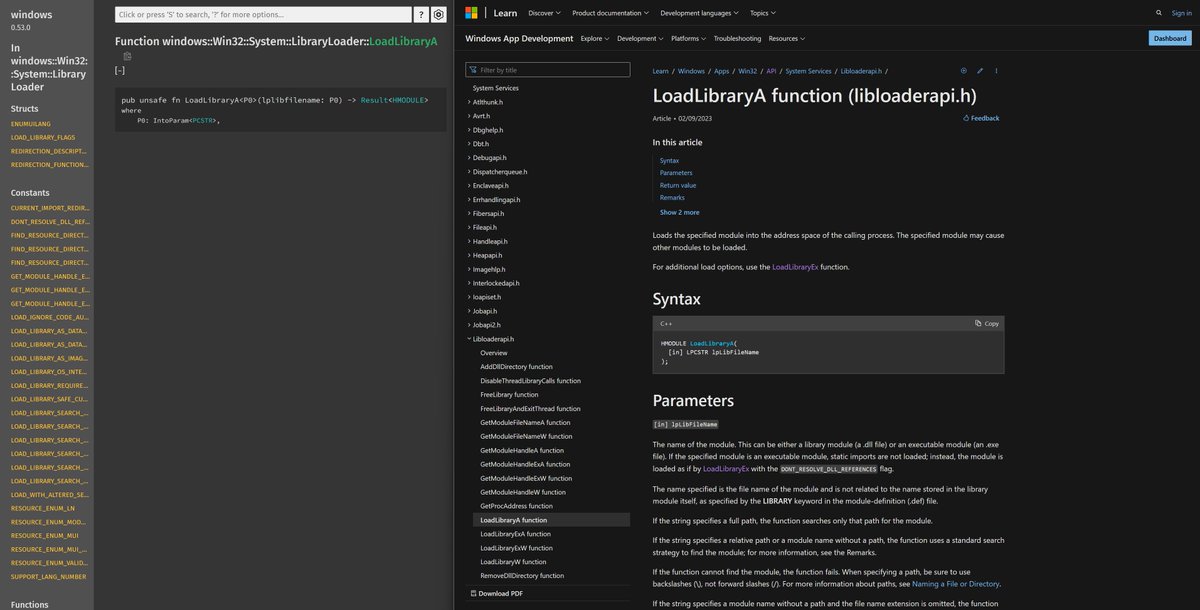Open rustdoc help with the question mark button
This screenshot has width=1200, height=610.
point(422,15)
